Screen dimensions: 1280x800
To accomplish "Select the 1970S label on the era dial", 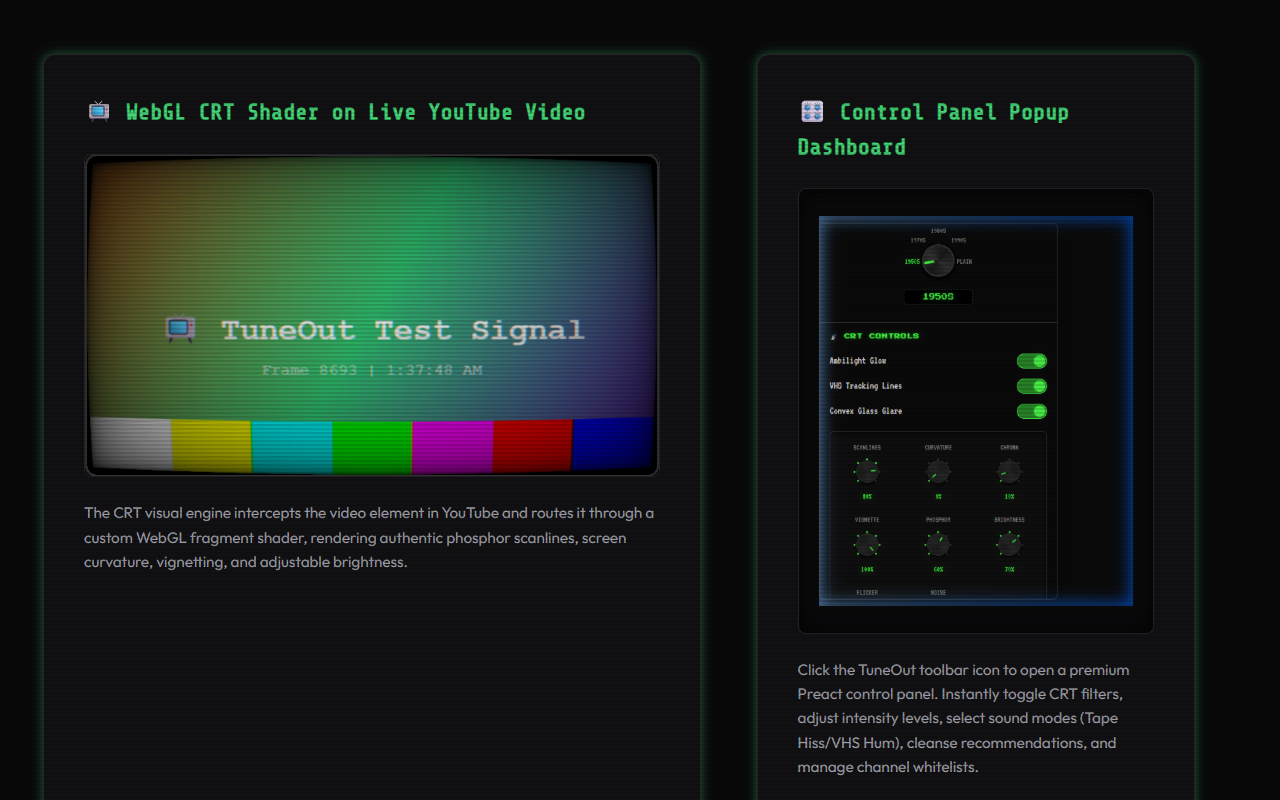I will coord(917,240).
